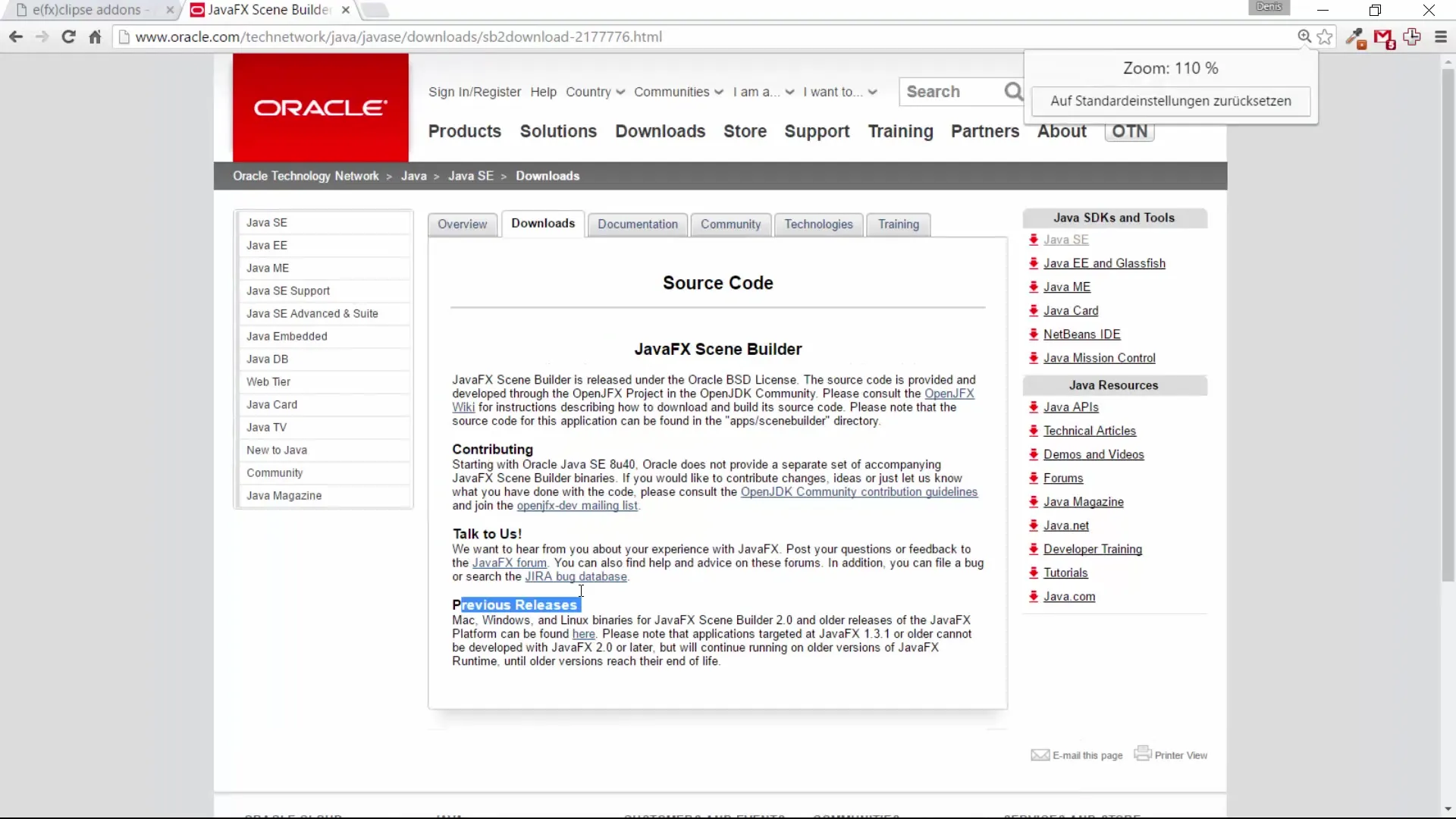Click Sign In/Register link

[475, 92]
